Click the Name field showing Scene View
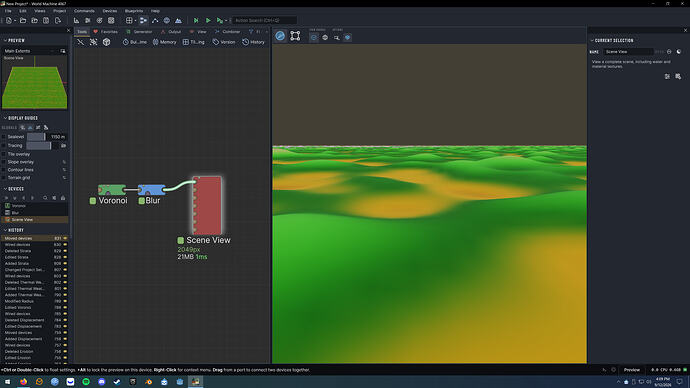This screenshot has height=388, width=690. [628, 52]
